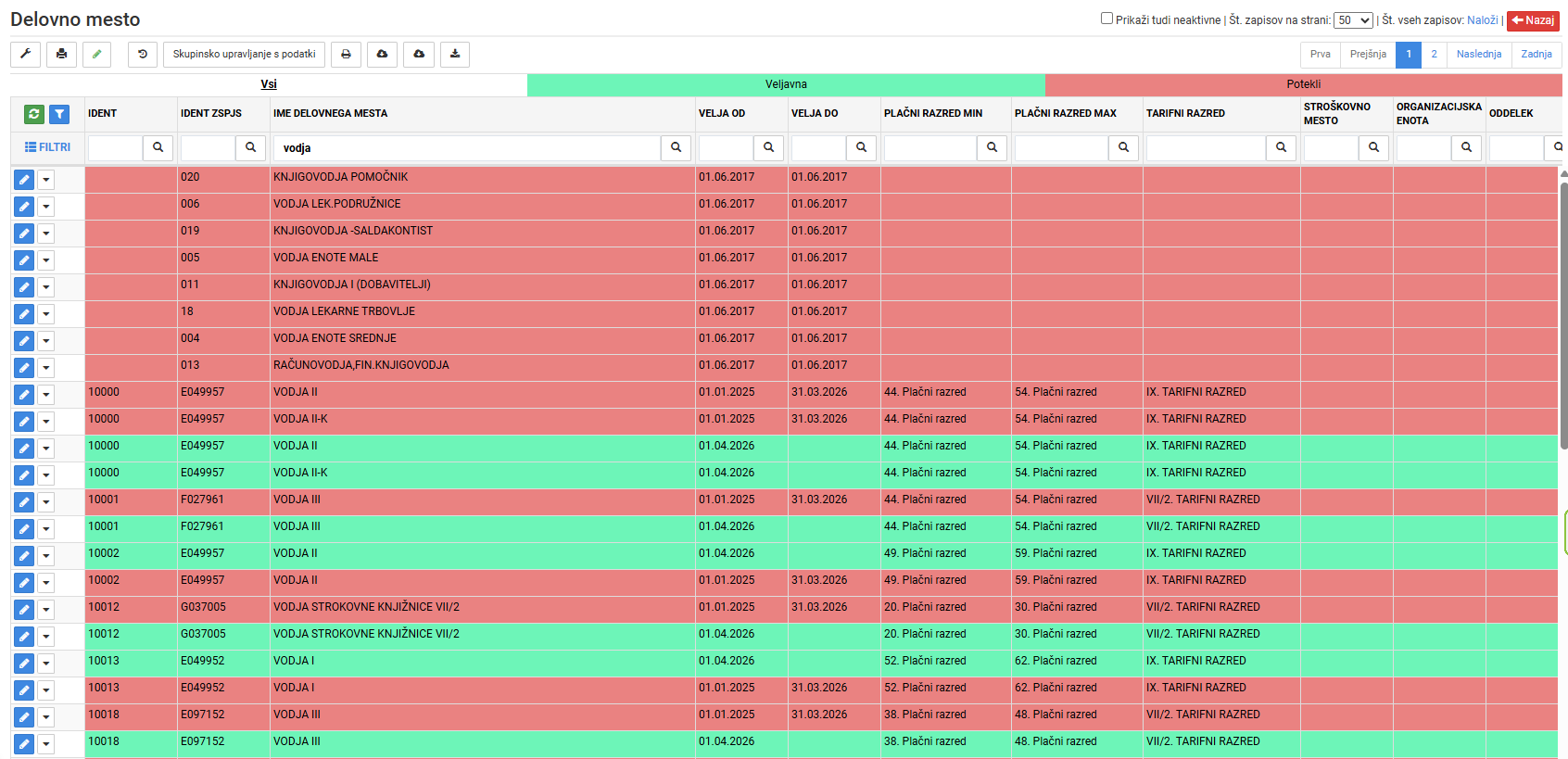
Task: Open row dropdown for red VODJA II-K row
Action: click(x=45, y=422)
